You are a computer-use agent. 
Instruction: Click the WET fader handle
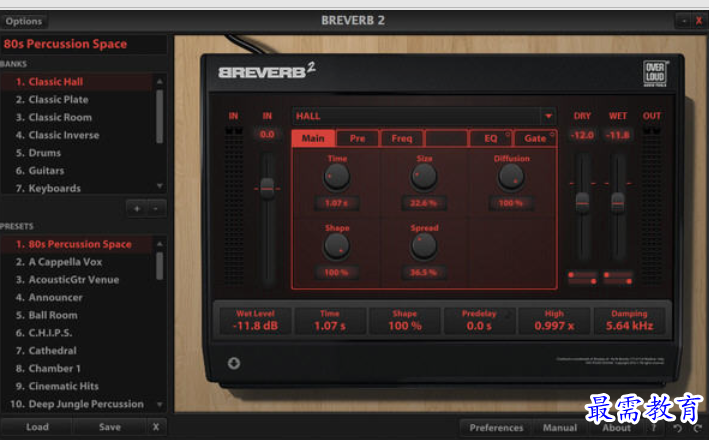pyautogui.click(x=618, y=202)
